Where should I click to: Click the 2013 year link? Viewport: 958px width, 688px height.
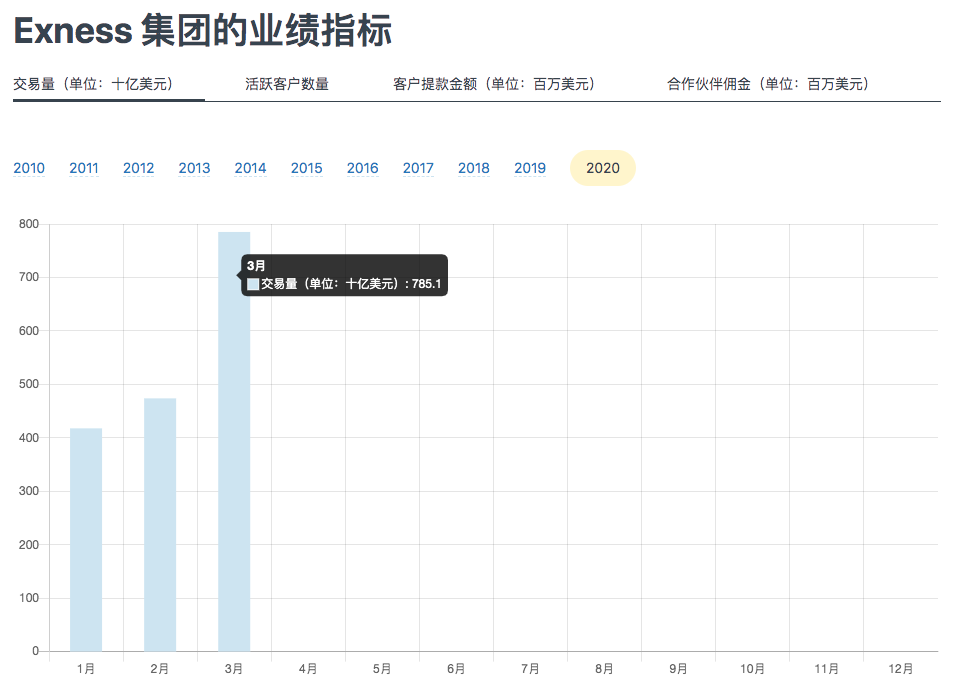(x=194, y=168)
